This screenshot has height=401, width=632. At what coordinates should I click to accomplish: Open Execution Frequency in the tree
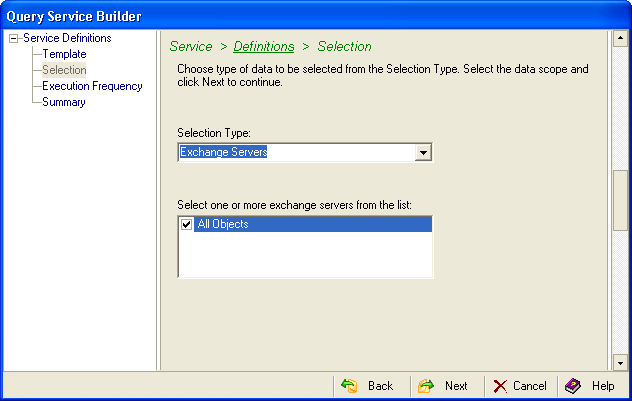tap(92, 86)
